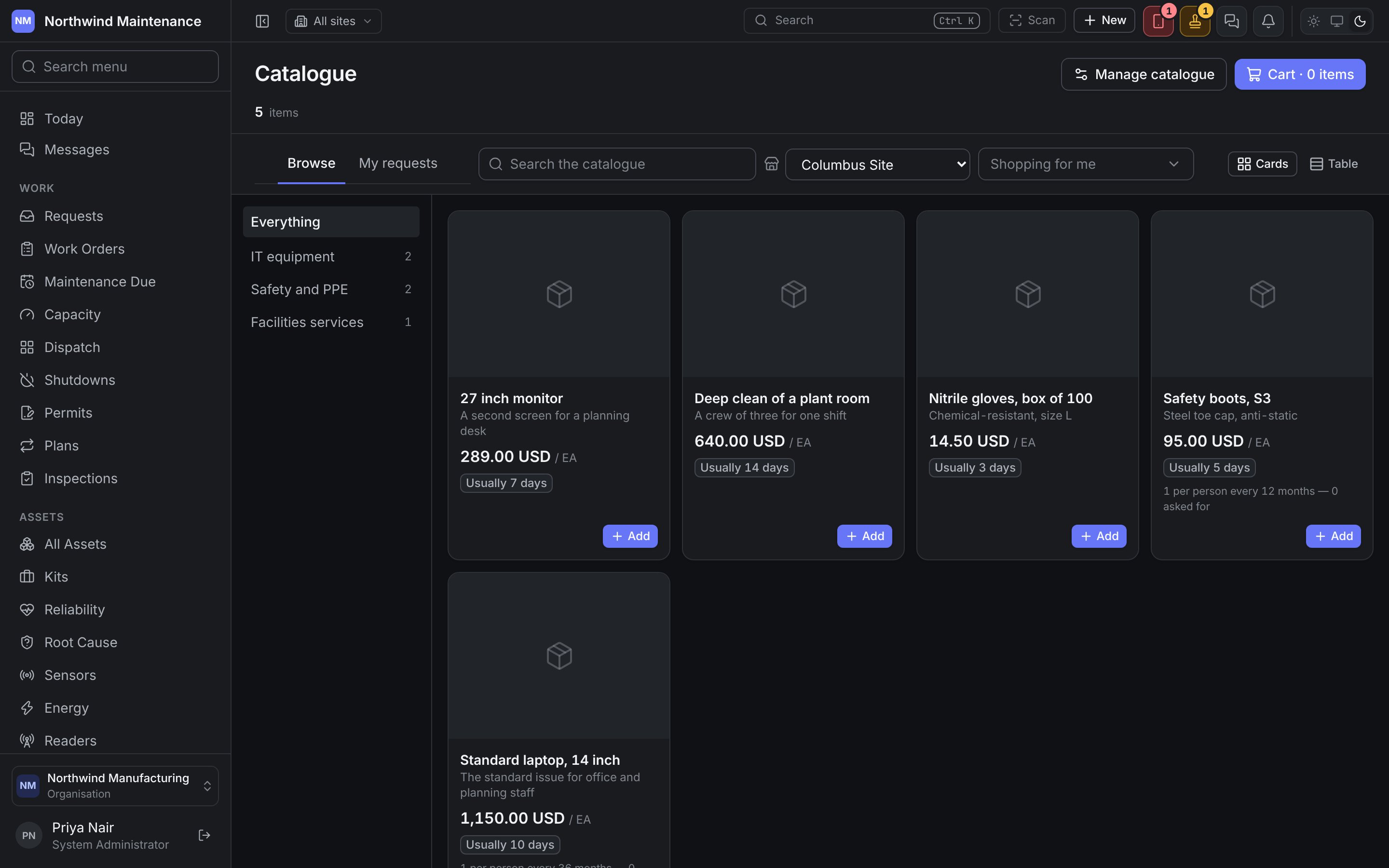Click the log out icon next to Priya Nair

204,835
